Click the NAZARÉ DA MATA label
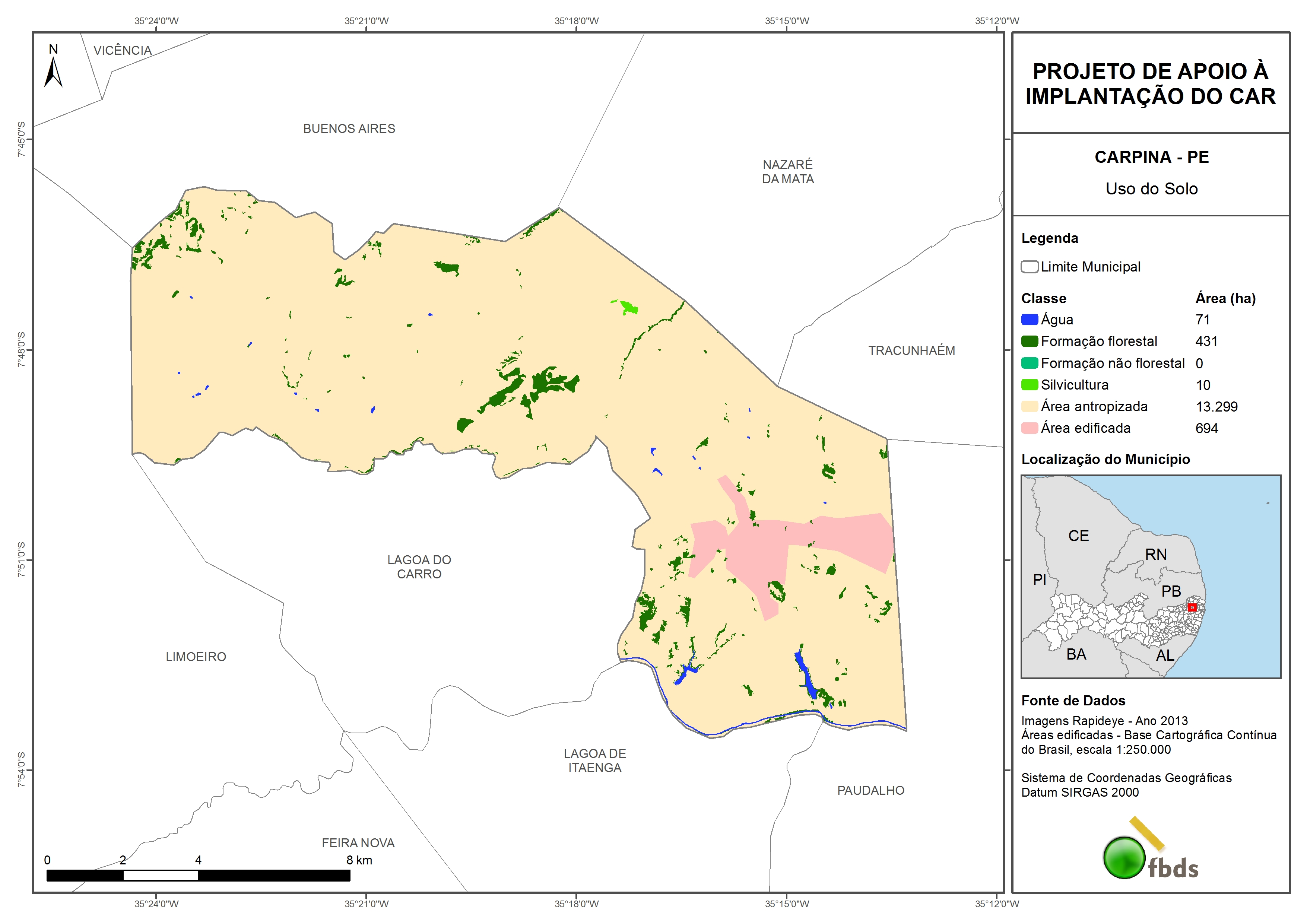Viewport: 1307px width, 924px height. pyautogui.click(x=788, y=171)
